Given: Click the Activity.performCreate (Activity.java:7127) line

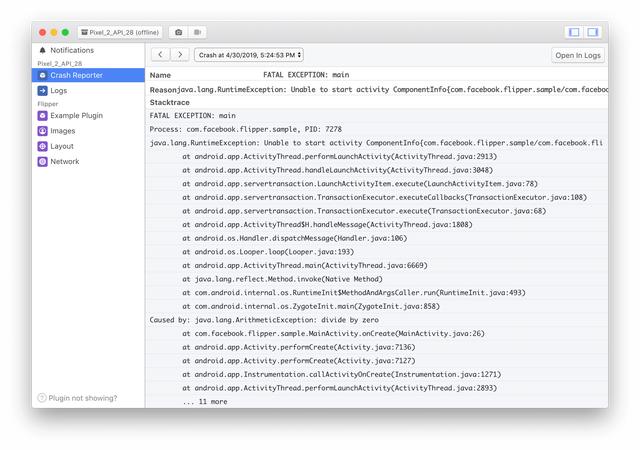Looking at the screenshot, I should tap(298, 361).
